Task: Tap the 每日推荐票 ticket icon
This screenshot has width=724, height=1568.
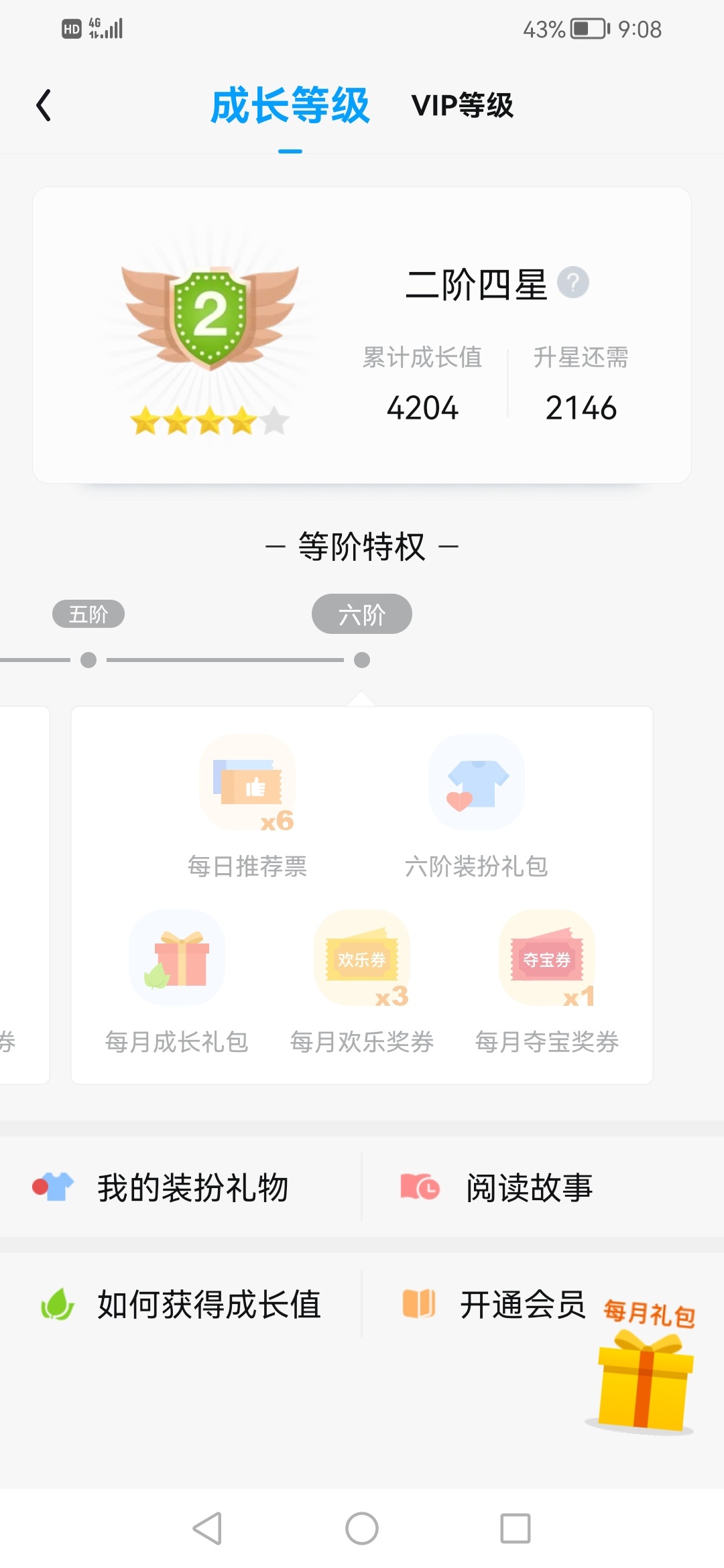Action: coord(248,782)
